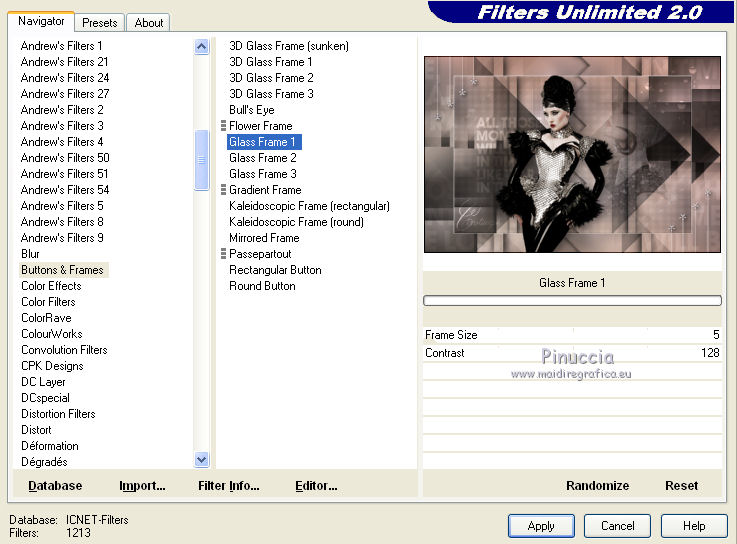Screen dimensions: 737x544
Task: Choose Kaleidoscopic Frame (rectangular) filter
Action: (x=309, y=205)
